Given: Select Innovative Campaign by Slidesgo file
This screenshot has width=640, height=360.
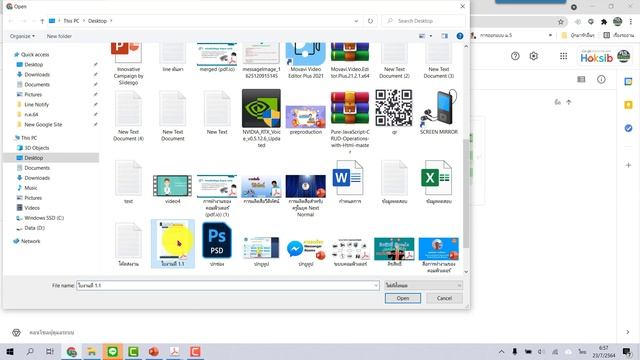Looking at the screenshot, I should [128, 53].
